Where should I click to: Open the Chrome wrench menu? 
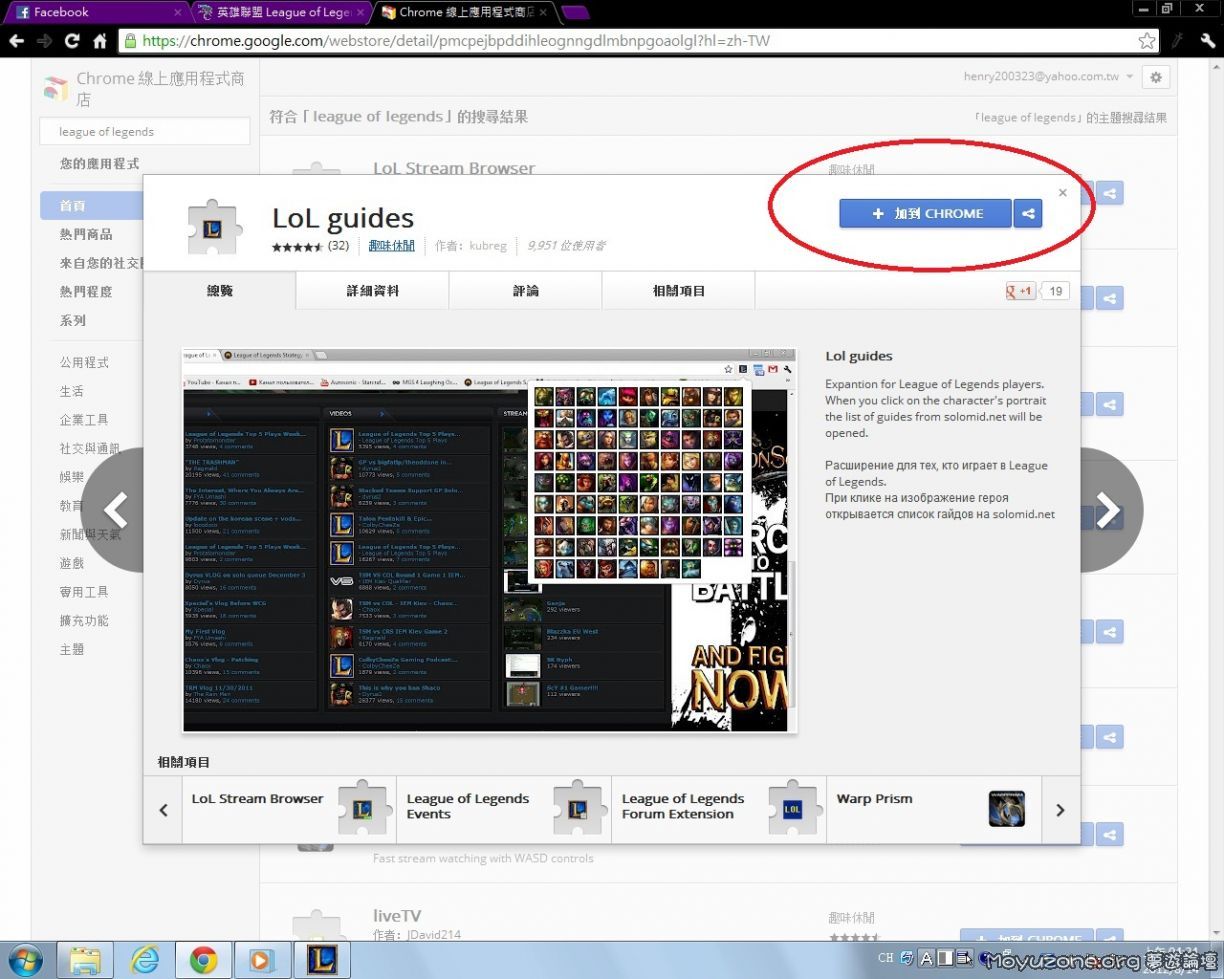tap(1207, 41)
